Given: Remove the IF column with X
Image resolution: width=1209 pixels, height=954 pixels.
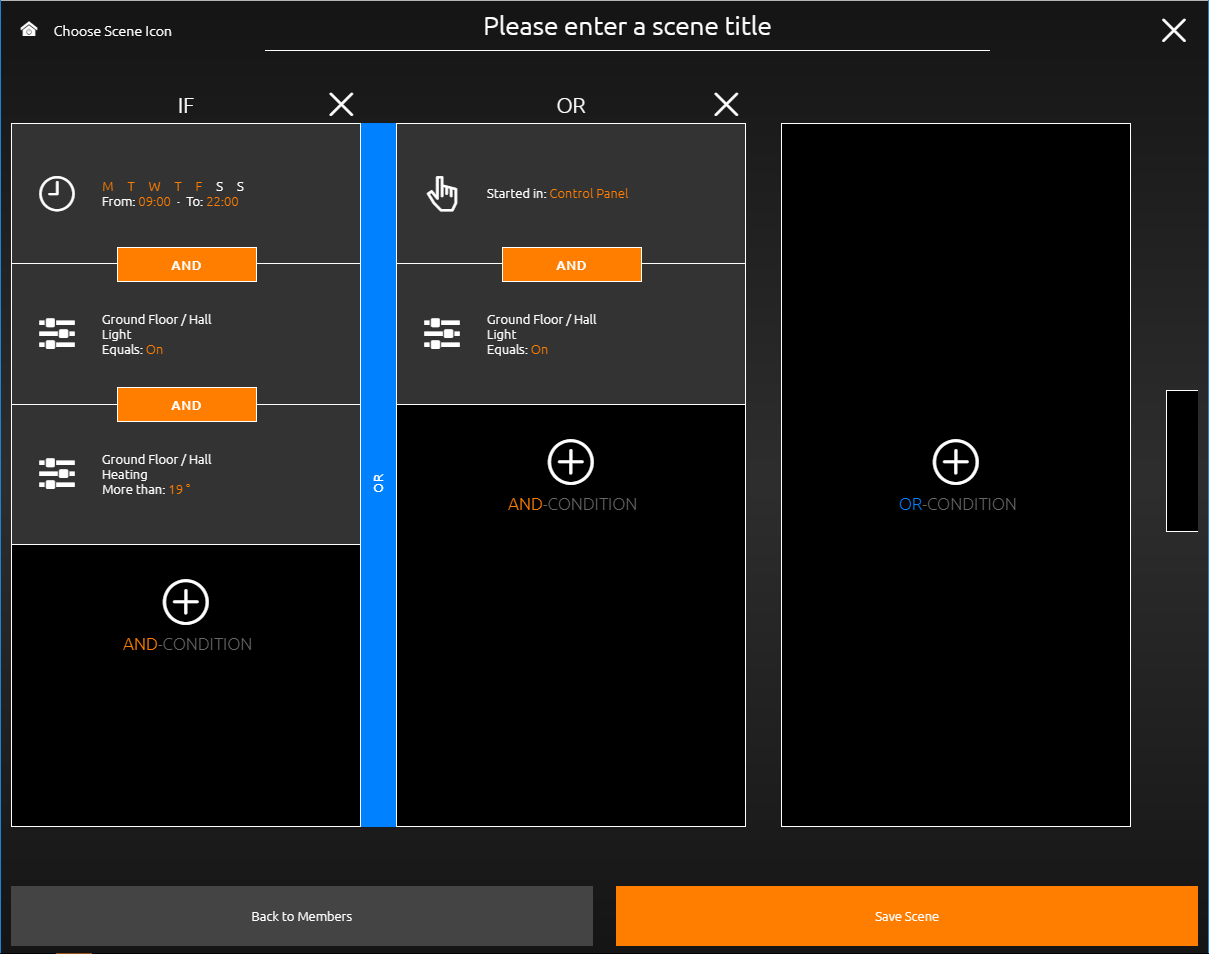Looking at the screenshot, I should (341, 104).
